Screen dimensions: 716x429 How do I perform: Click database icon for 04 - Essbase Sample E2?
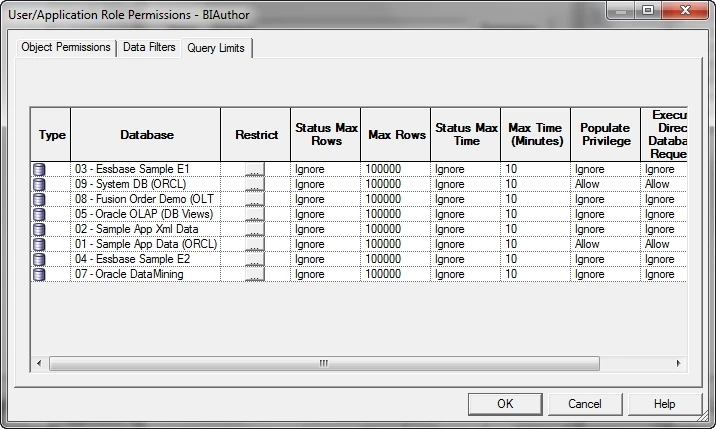[39, 259]
